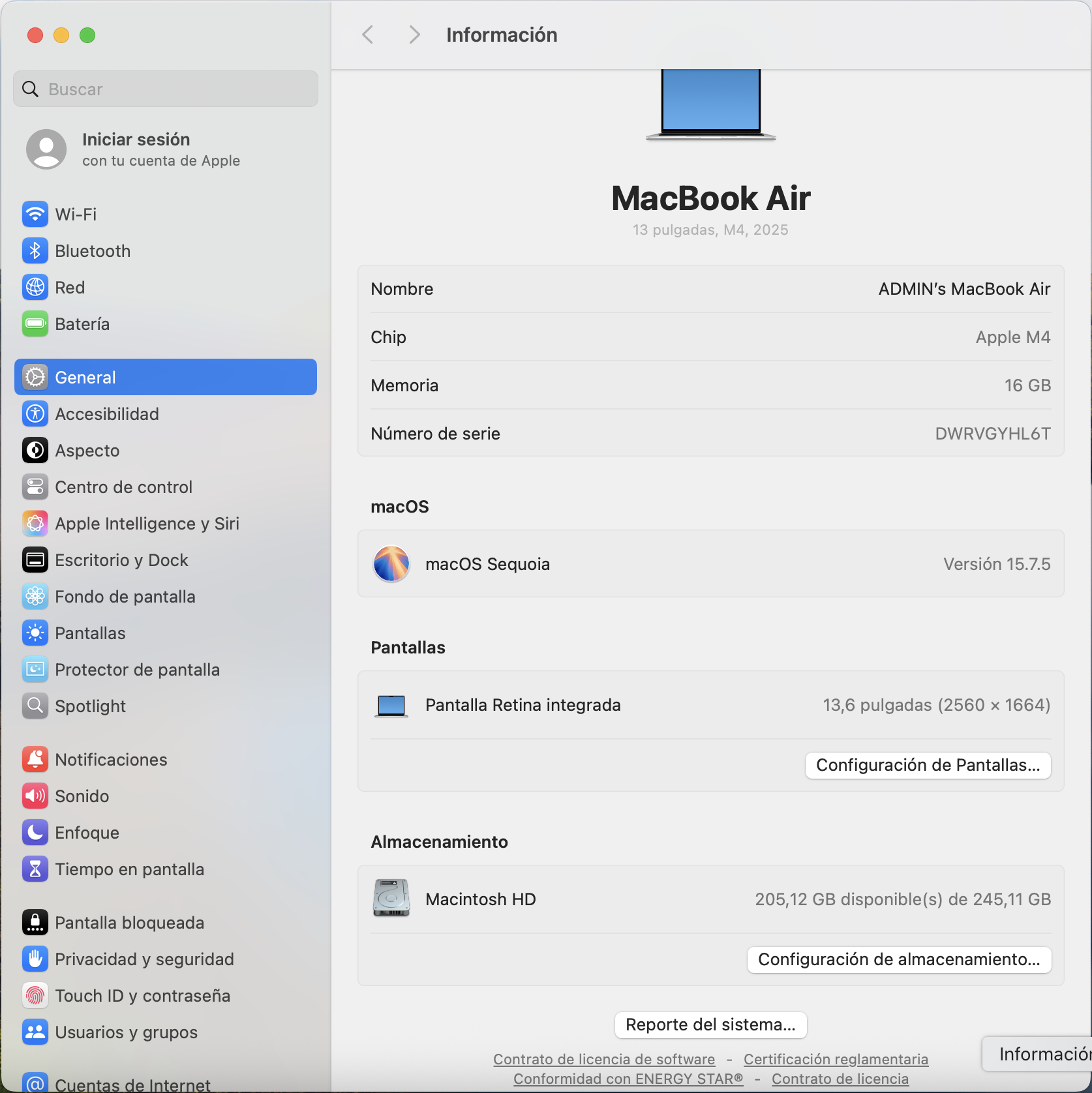Open Touch ID y contraseña fingerprint icon
The height and width of the screenshot is (1093, 1092).
35,995
